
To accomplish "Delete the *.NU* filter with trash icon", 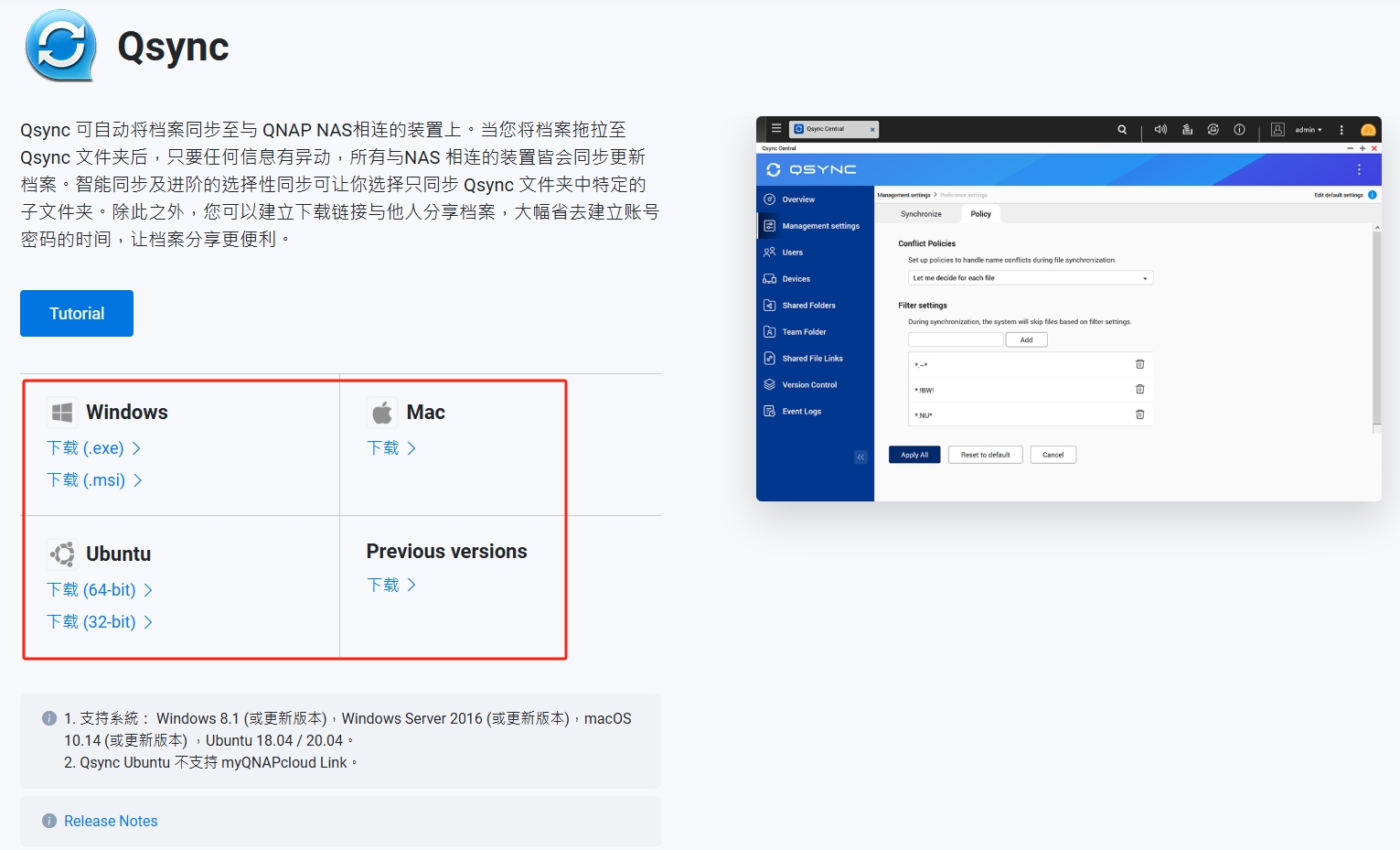I will click(x=1140, y=414).
